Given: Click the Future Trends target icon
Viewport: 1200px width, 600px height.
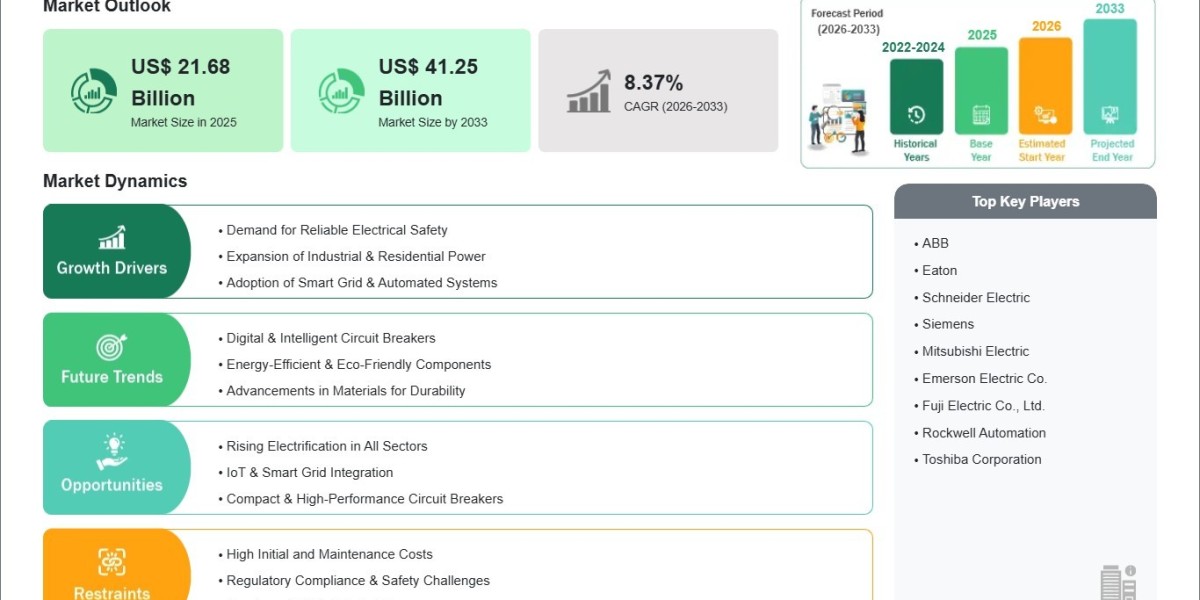Looking at the screenshot, I should pyautogui.click(x=111, y=346).
